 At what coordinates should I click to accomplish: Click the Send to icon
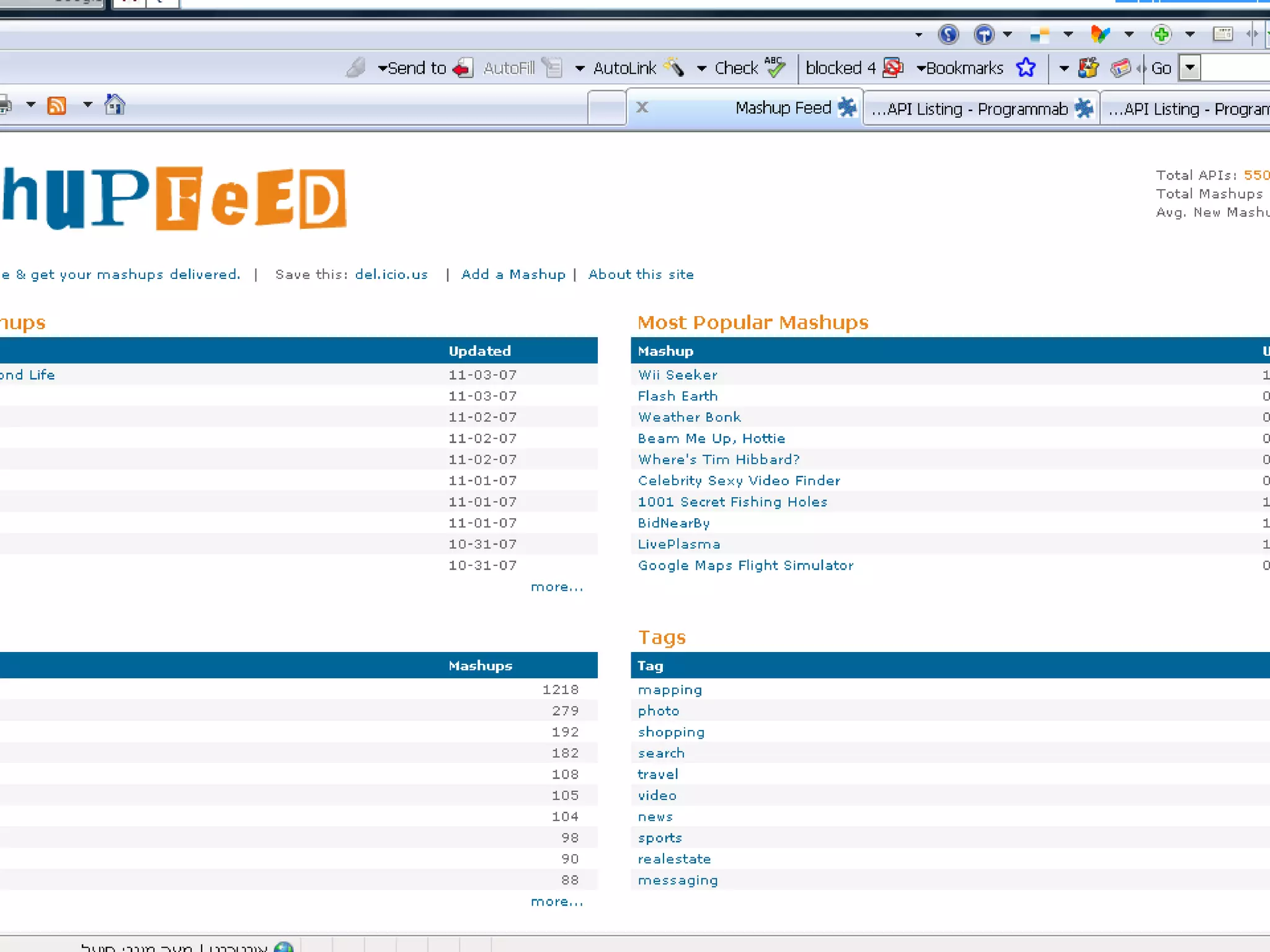tap(463, 68)
